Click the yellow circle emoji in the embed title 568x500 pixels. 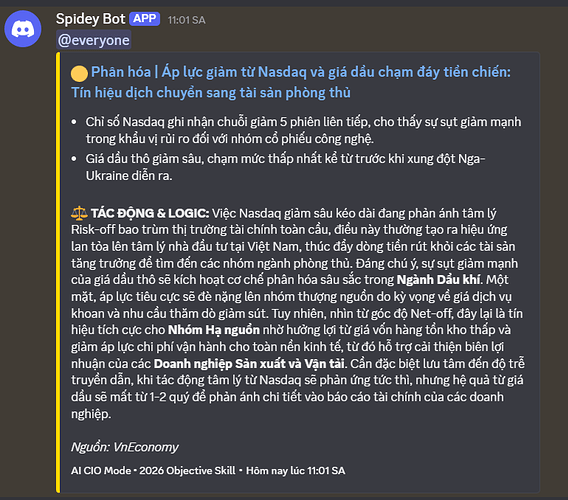point(79,73)
